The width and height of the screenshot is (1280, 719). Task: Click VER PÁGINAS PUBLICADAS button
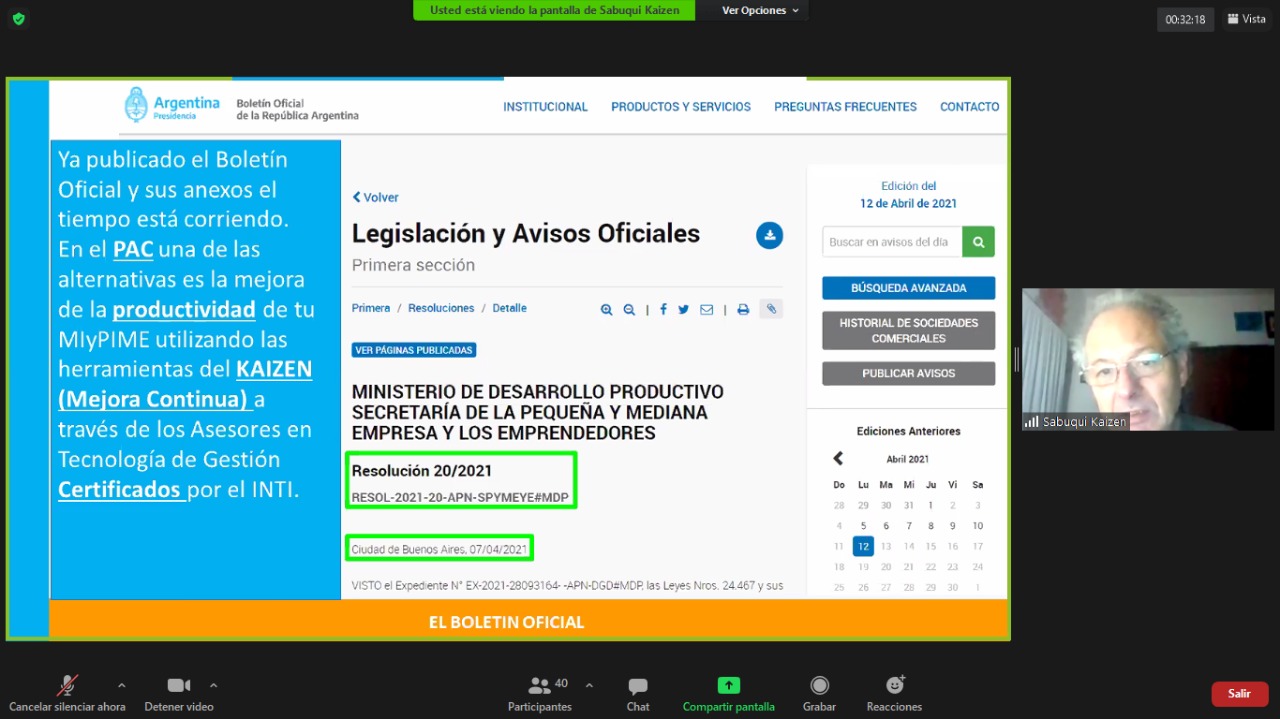pos(414,350)
